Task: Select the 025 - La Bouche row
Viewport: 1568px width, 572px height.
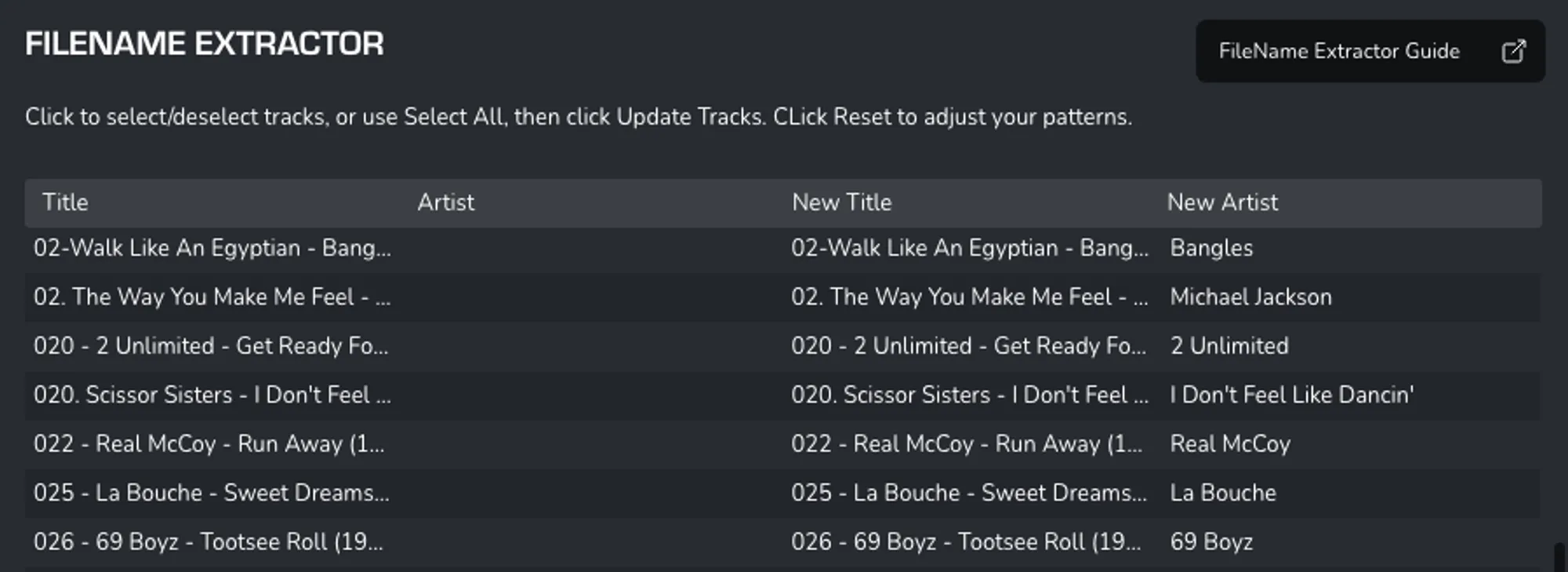Action: click(x=782, y=494)
